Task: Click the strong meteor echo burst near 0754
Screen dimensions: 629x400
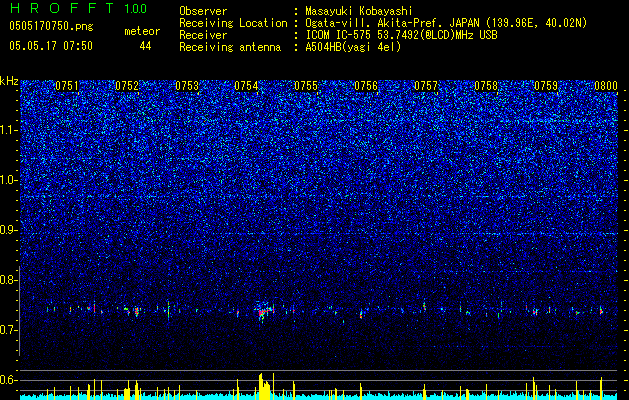Action: coord(265,311)
